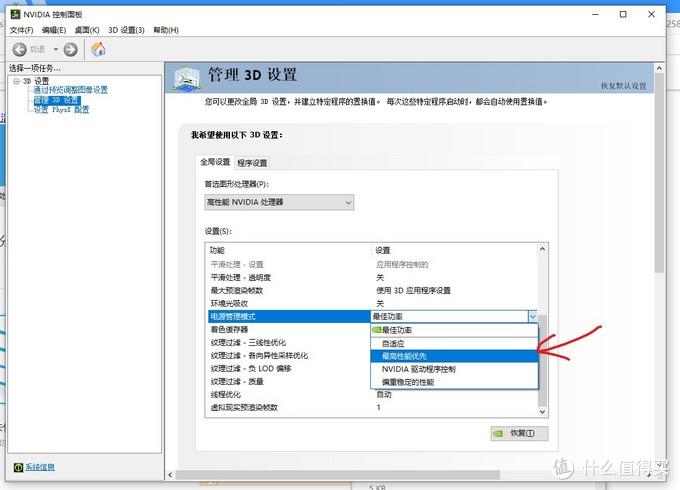The image size is (680, 490).
Task: Open the back history dropdown arrow
Action: pos(56,49)
